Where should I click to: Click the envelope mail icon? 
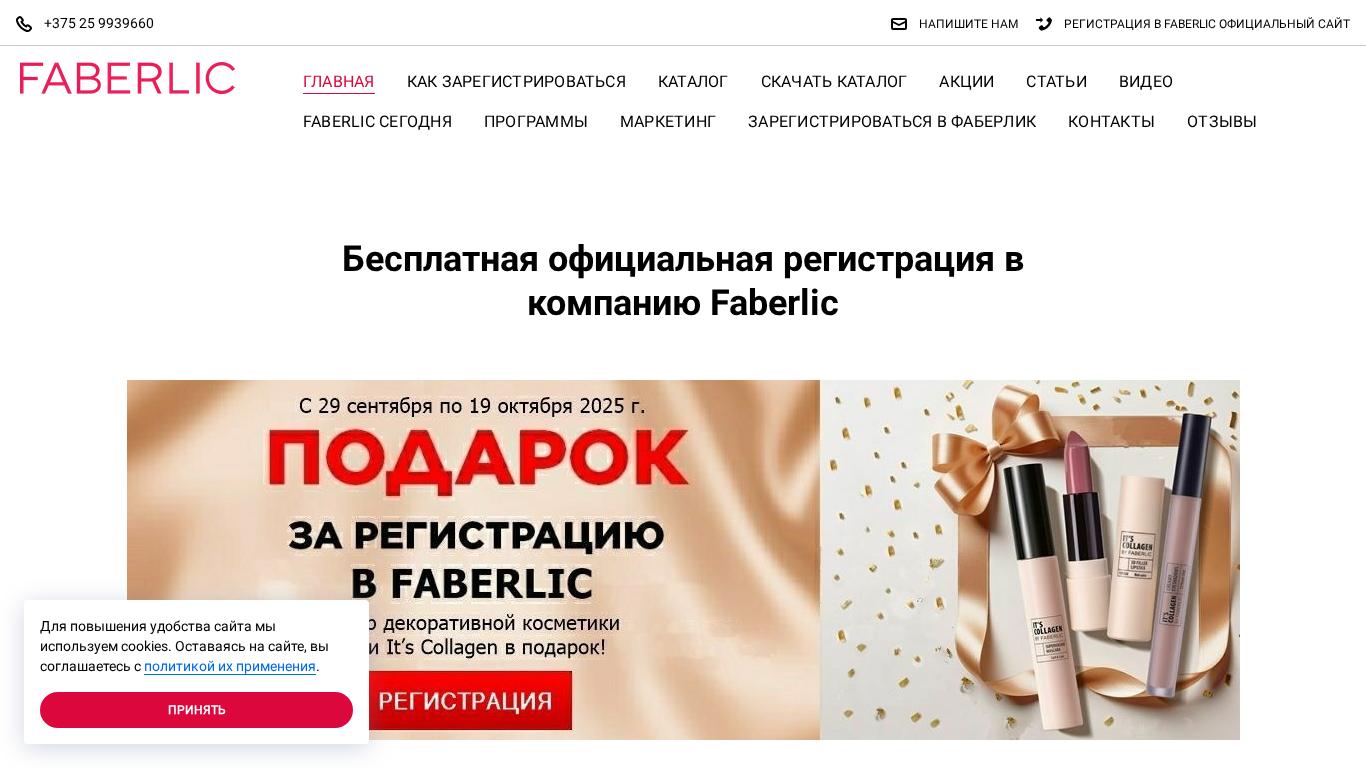point(899,24)
